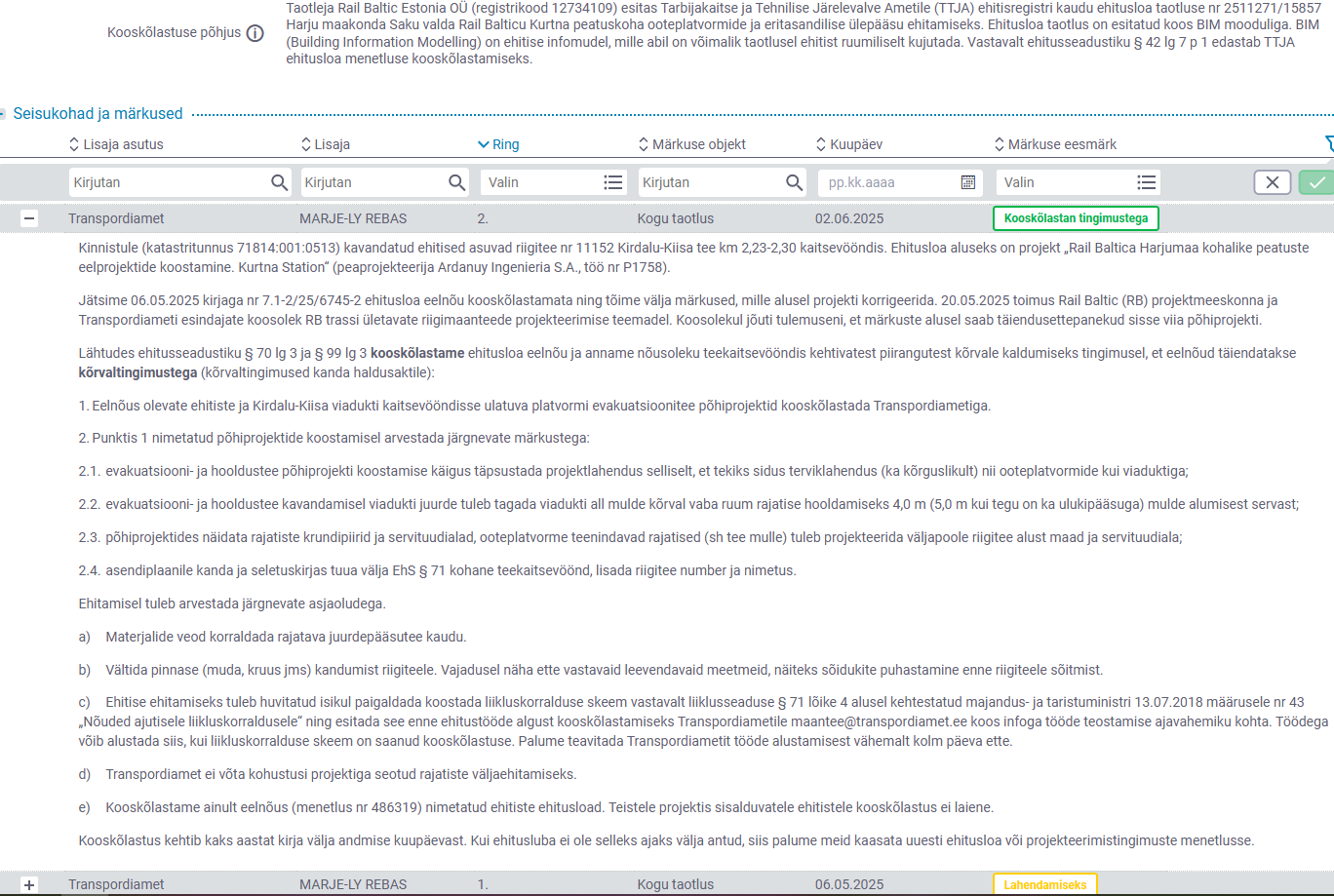
Task: Click the Lahendamiseks badge
Action: pyautogui.click(x=1045, y=884)
